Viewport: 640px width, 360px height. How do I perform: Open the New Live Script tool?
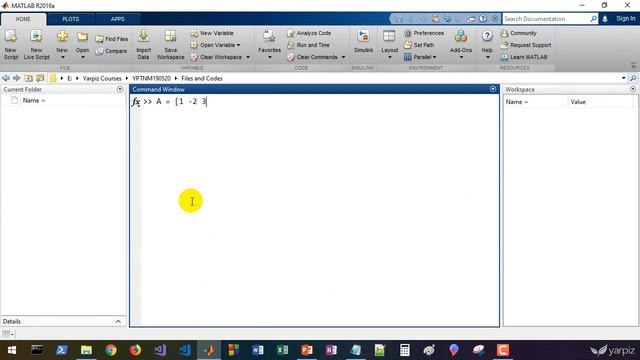point(36,45)
